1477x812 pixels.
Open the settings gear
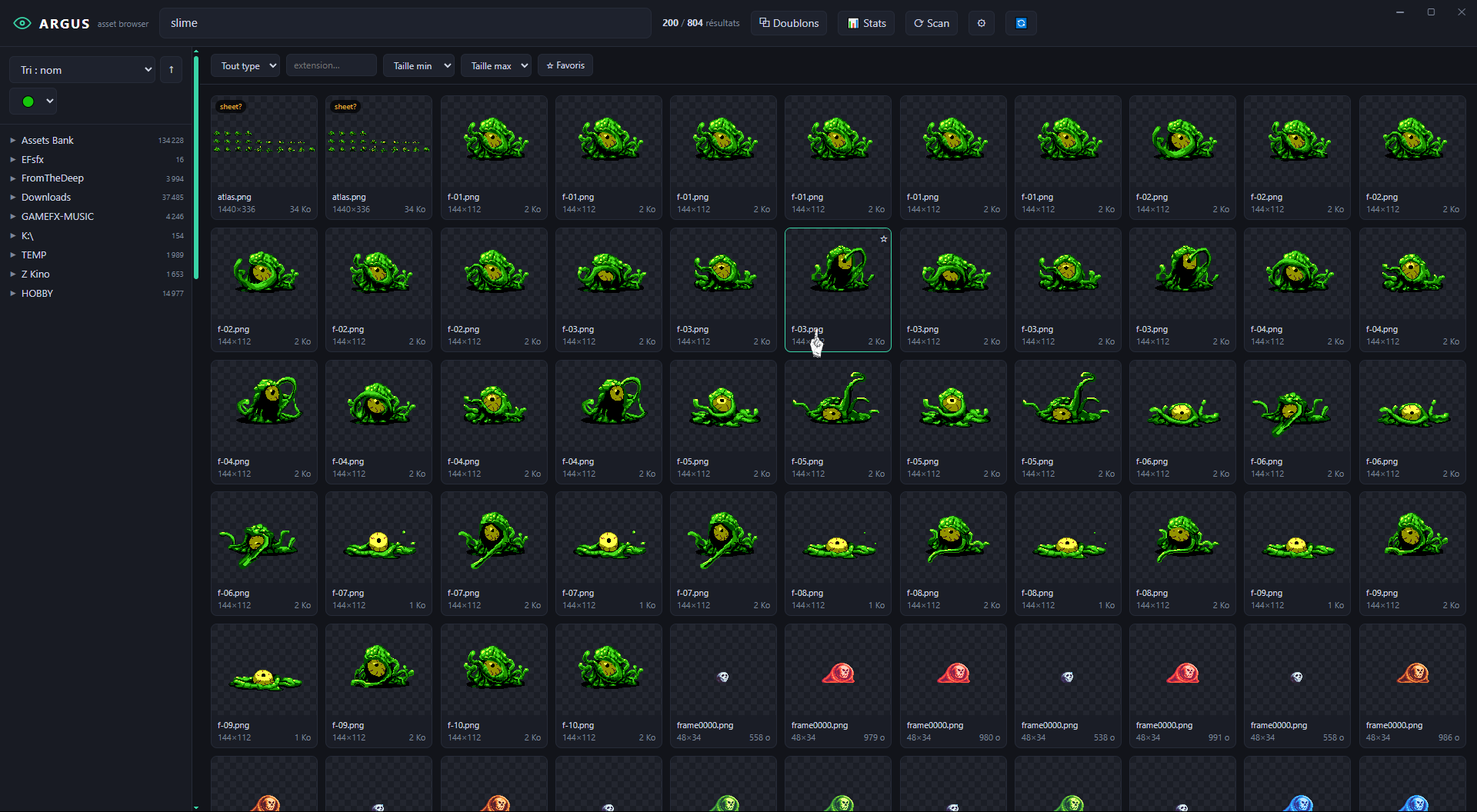[x=982, y=23]
